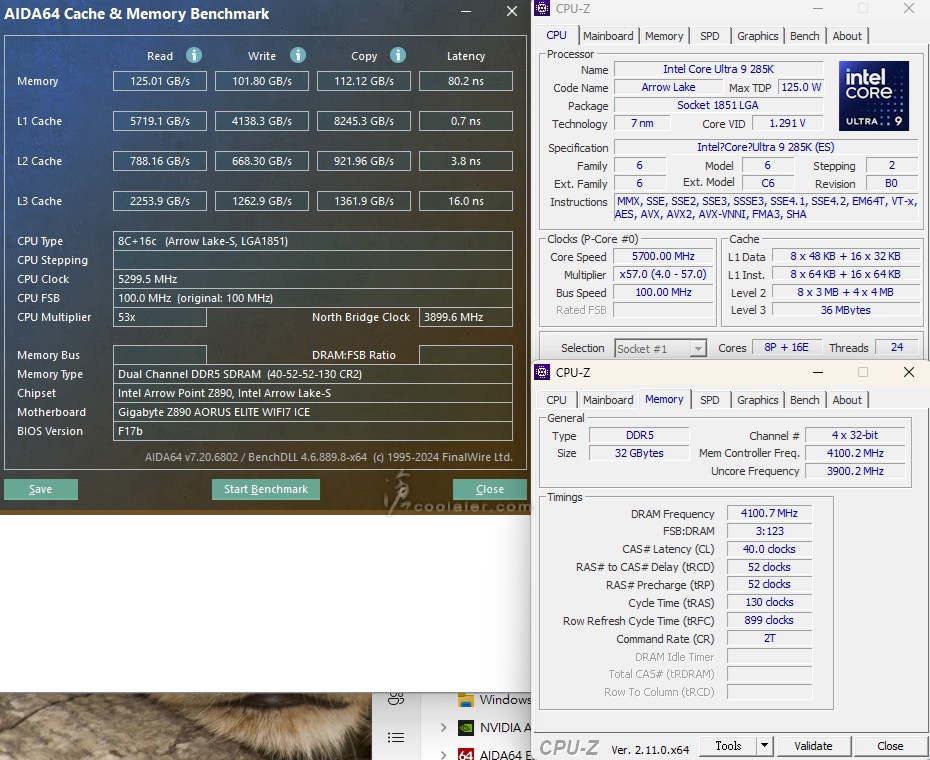This screenshot has width=930, height=760.
Task: Switch to CPU tab in lower CPU-Z window
Action: click(556, 400)
